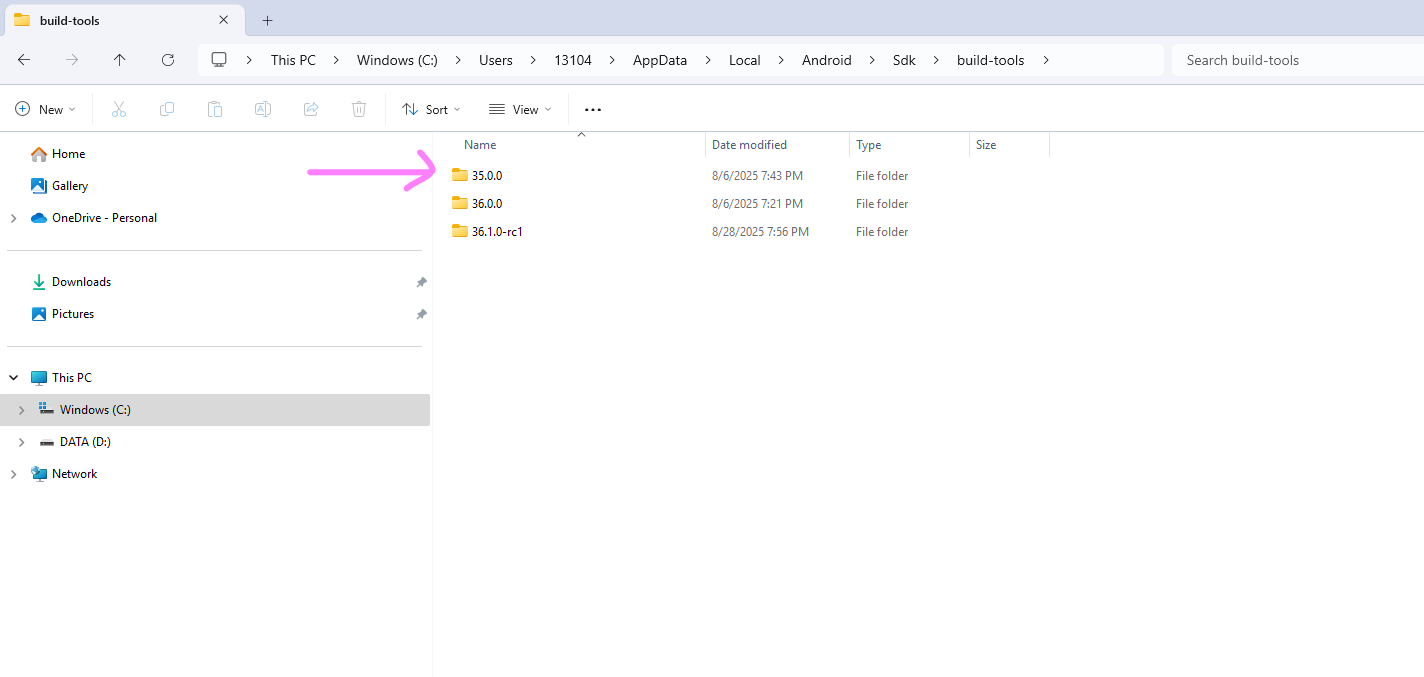Click the 35.0.0 folder icon

[460, 175]
